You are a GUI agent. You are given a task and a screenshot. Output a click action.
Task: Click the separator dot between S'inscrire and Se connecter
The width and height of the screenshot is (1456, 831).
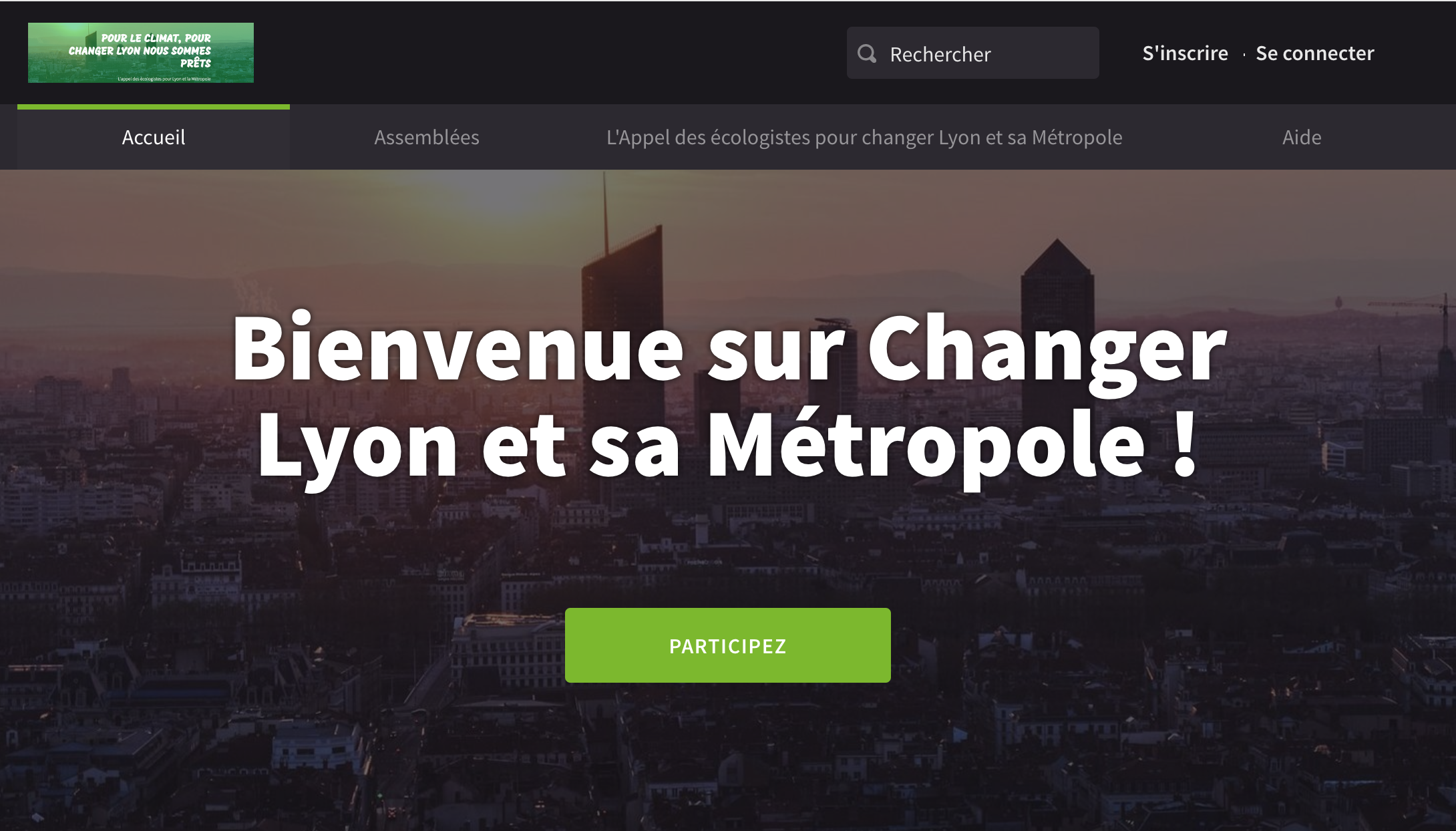coord(1244,55)
